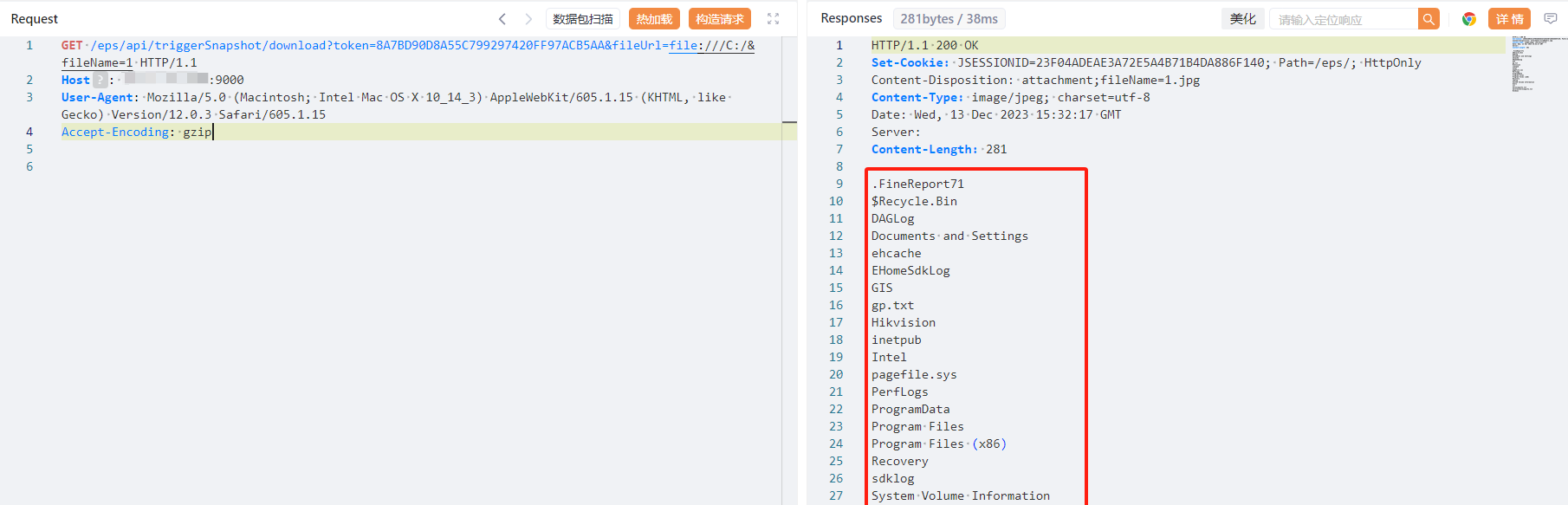The height and width of the screenshot is (505, 1568).
Task: Click the GIS entry
Action: pyautogui.click(x=882, y=288)
